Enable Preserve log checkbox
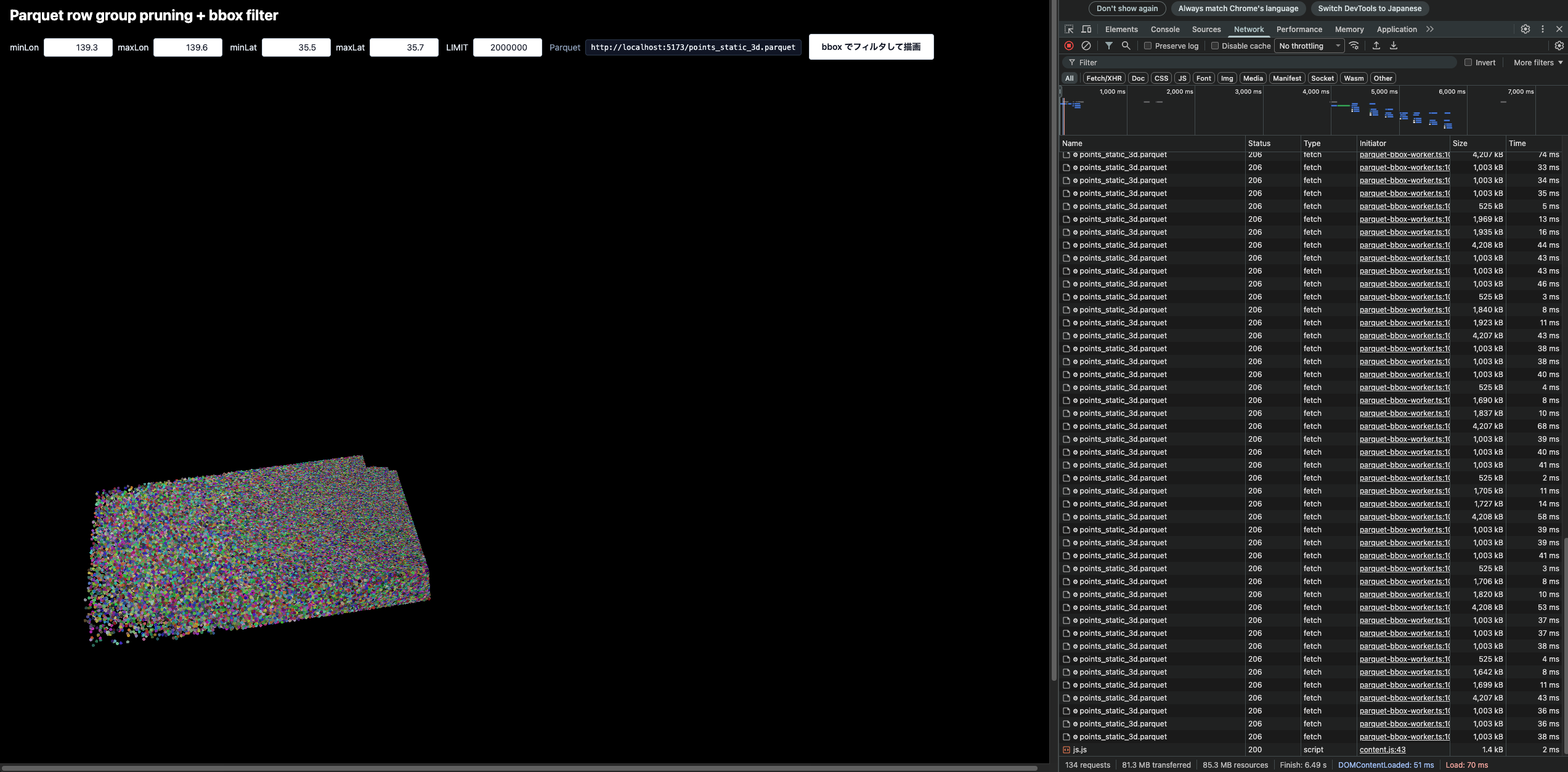Image resolution: width=1568 pixels, height=772 pixels. tap(1148, 46)
